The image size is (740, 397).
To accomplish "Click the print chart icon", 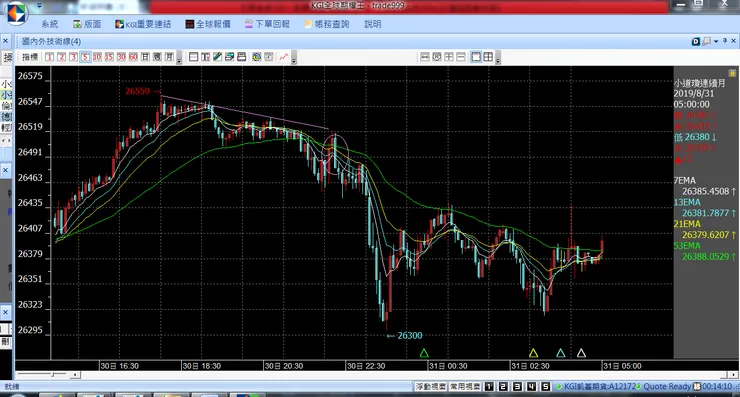I will tap(242, 57).
